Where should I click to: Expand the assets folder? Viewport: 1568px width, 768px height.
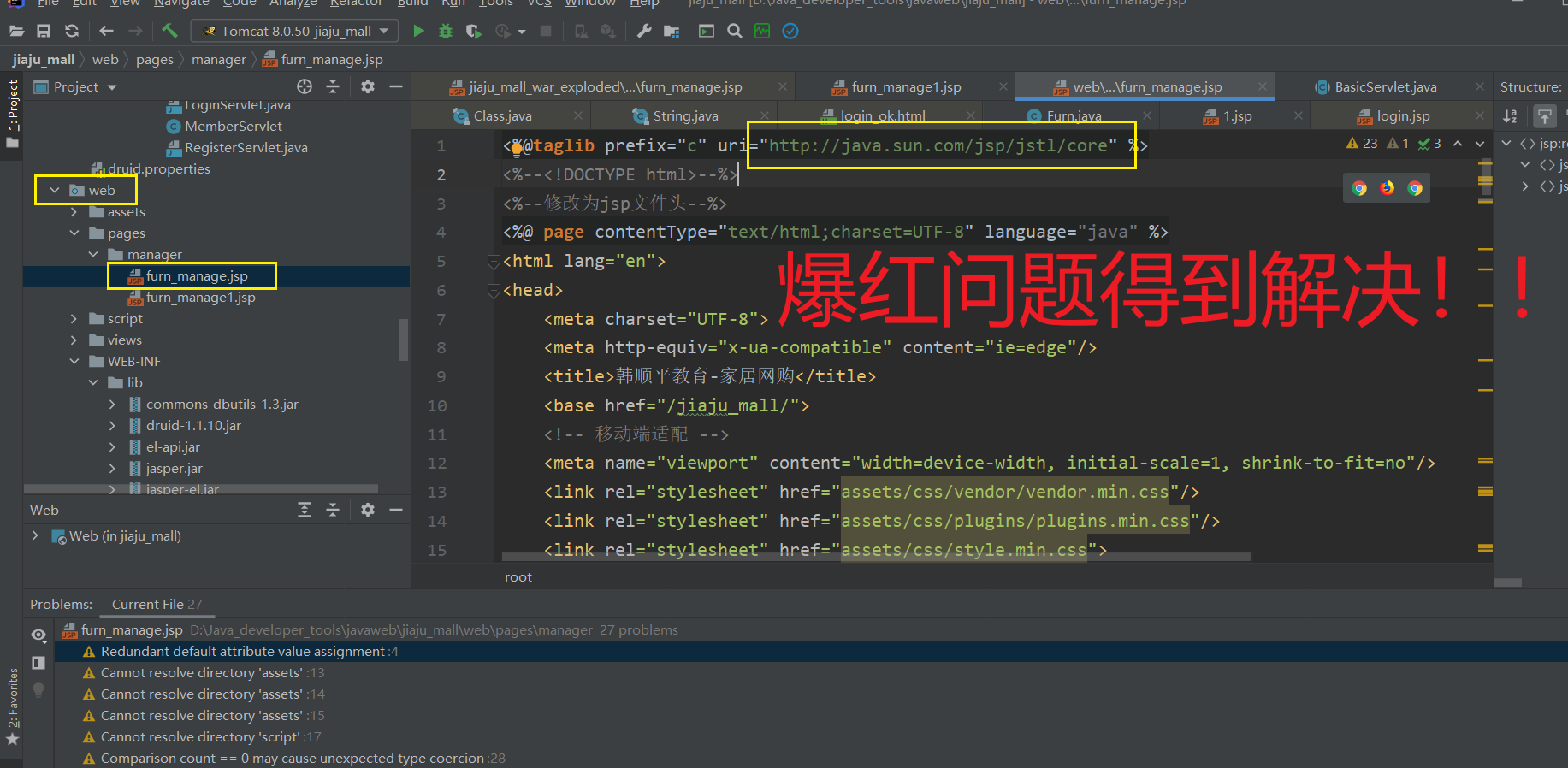[74, 211]
